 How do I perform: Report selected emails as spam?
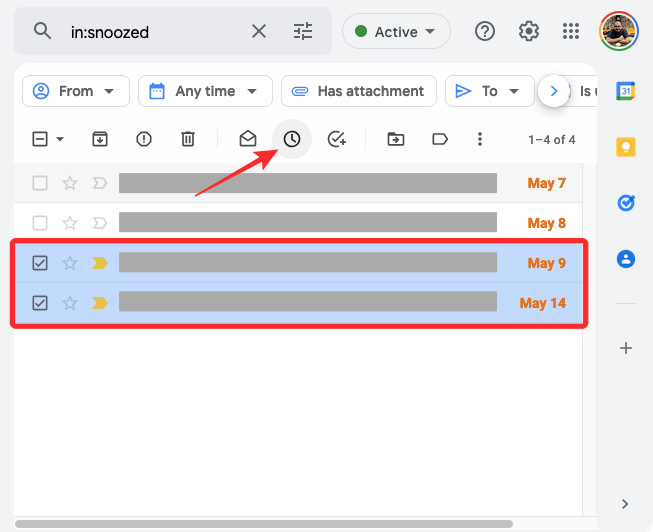[x=144, y=139]
